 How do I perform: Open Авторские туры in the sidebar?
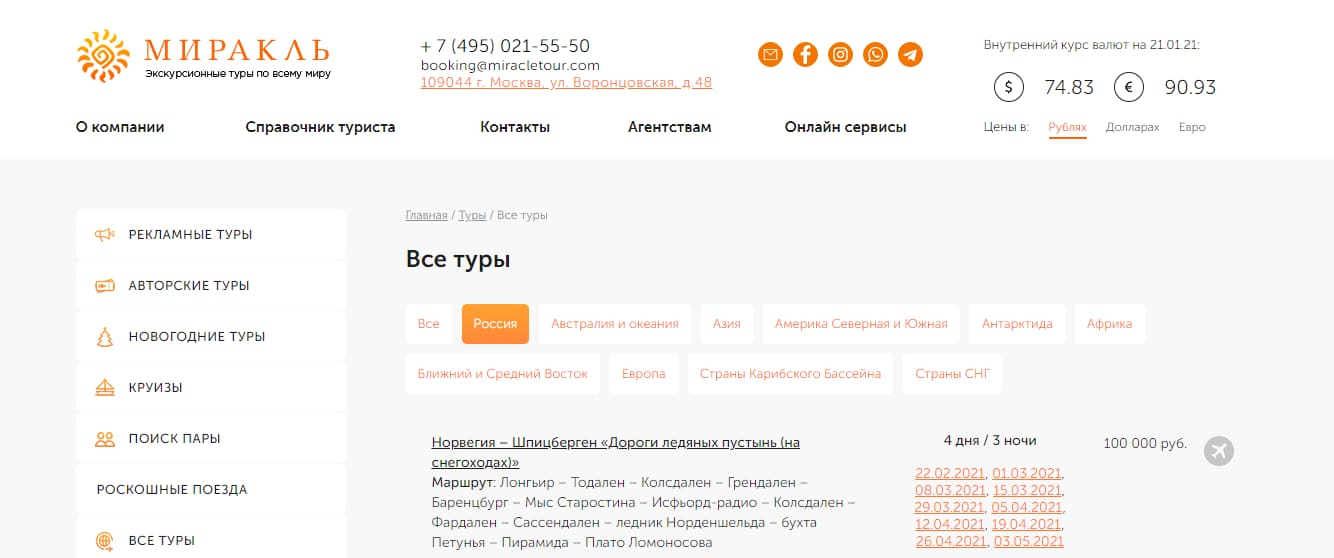click(211, 286)
